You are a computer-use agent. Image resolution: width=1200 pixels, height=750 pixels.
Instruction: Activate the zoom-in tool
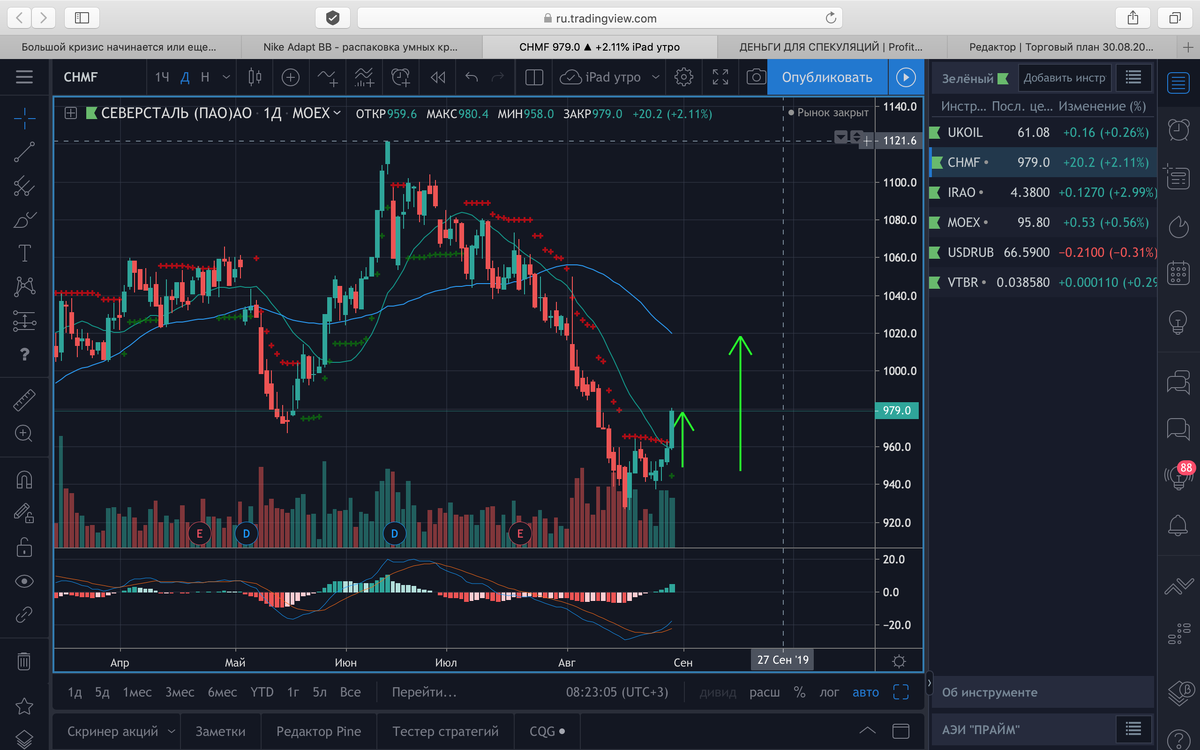(25, 434)
